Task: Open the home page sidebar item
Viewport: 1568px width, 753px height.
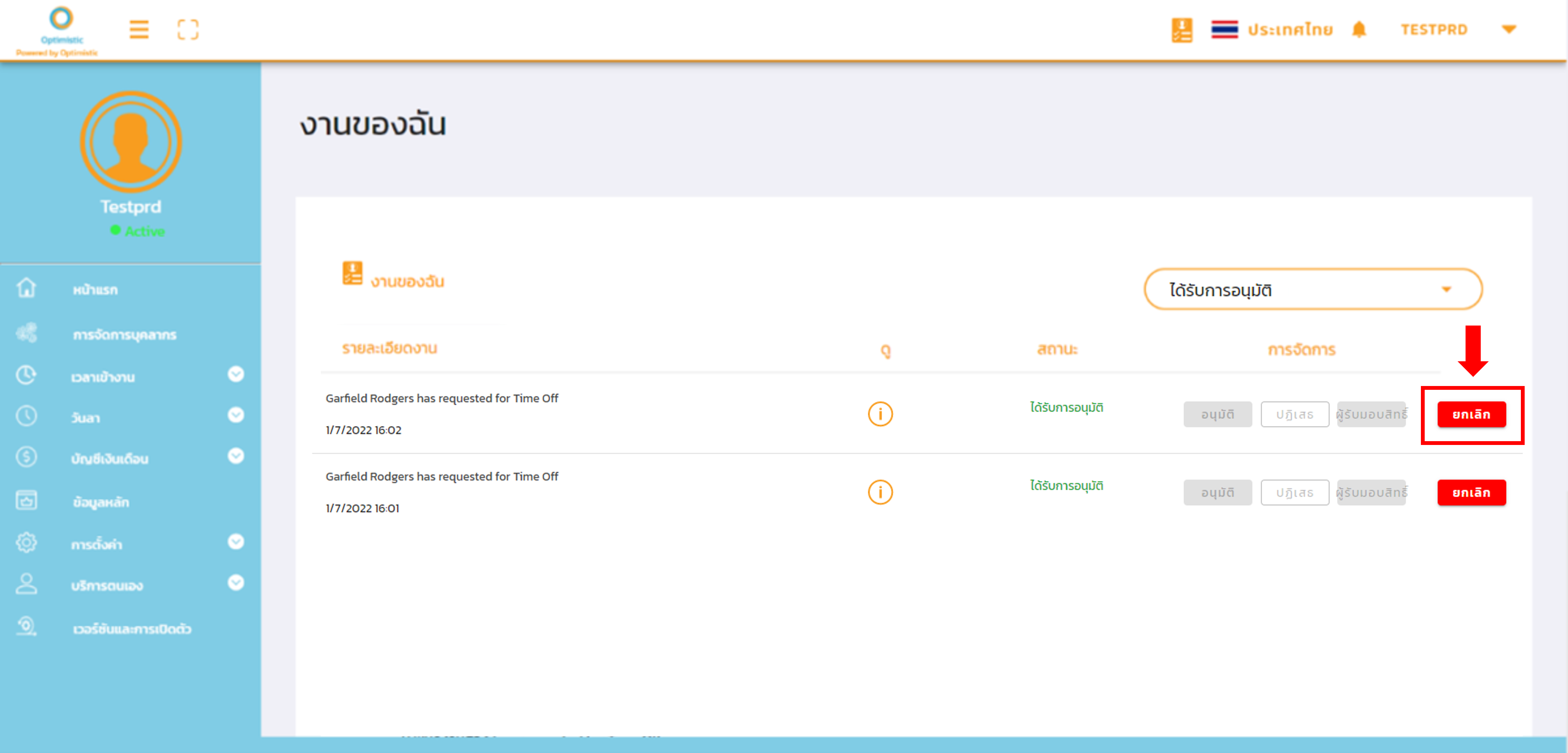Action: pyautogui.click(x=95, y=290)
